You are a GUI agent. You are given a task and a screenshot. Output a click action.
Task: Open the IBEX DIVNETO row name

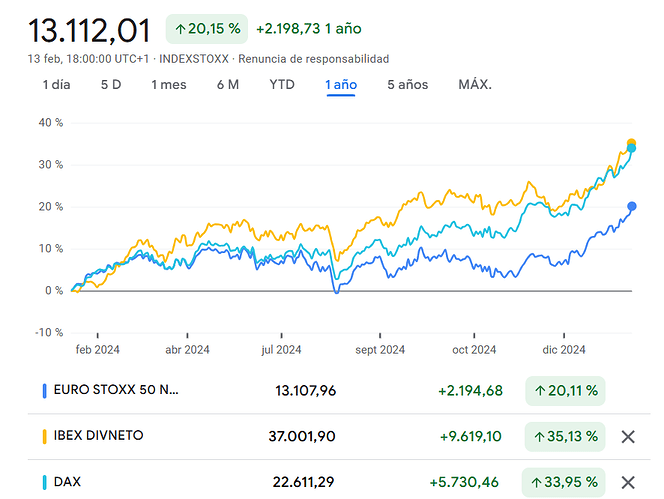98,435
